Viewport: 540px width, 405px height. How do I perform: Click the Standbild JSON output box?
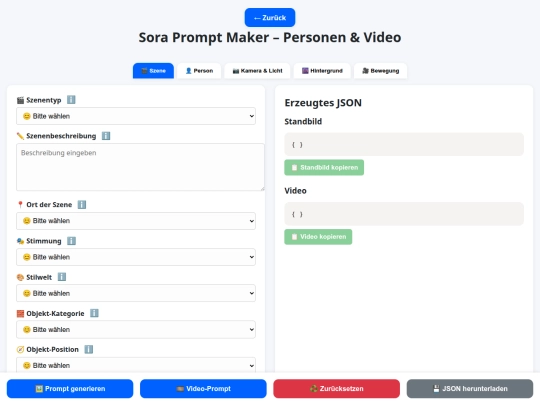coord(404,144)
